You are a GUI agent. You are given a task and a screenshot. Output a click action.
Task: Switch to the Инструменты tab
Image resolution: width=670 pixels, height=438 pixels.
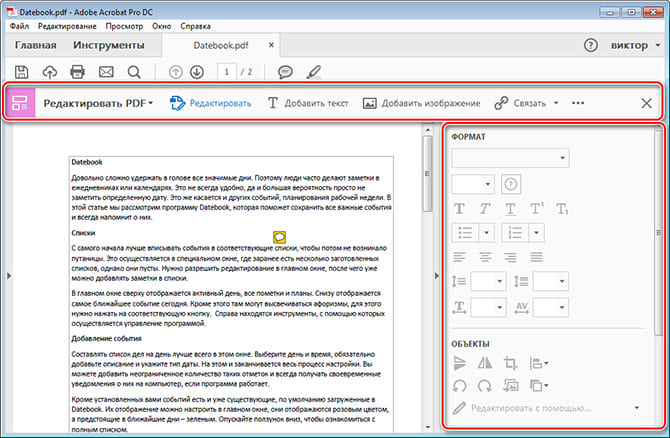109,45
